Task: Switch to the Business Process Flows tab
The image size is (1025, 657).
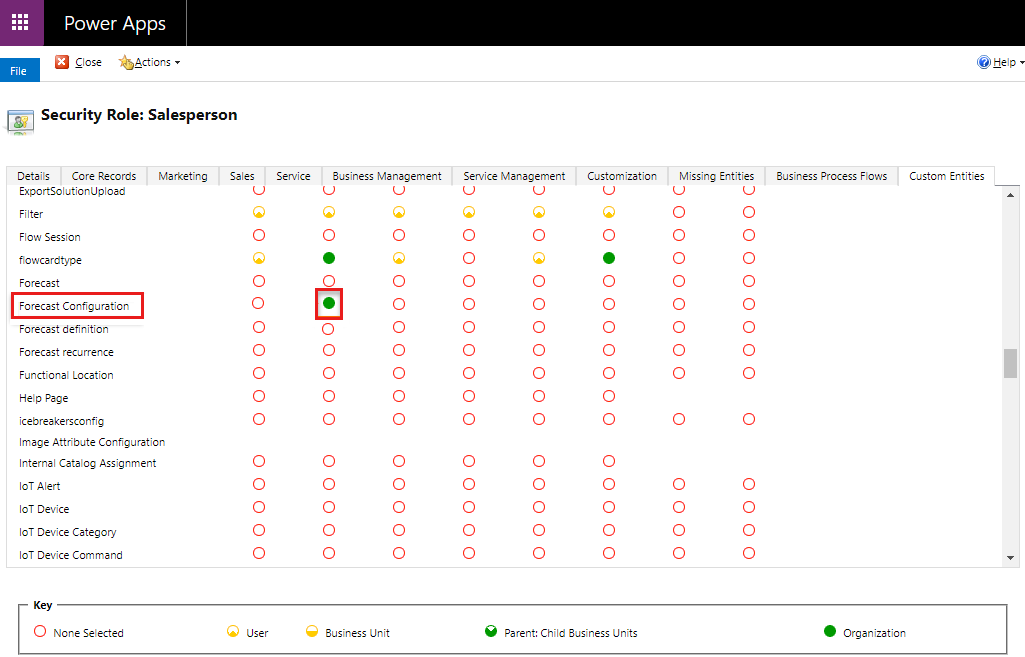Action: 831,176
